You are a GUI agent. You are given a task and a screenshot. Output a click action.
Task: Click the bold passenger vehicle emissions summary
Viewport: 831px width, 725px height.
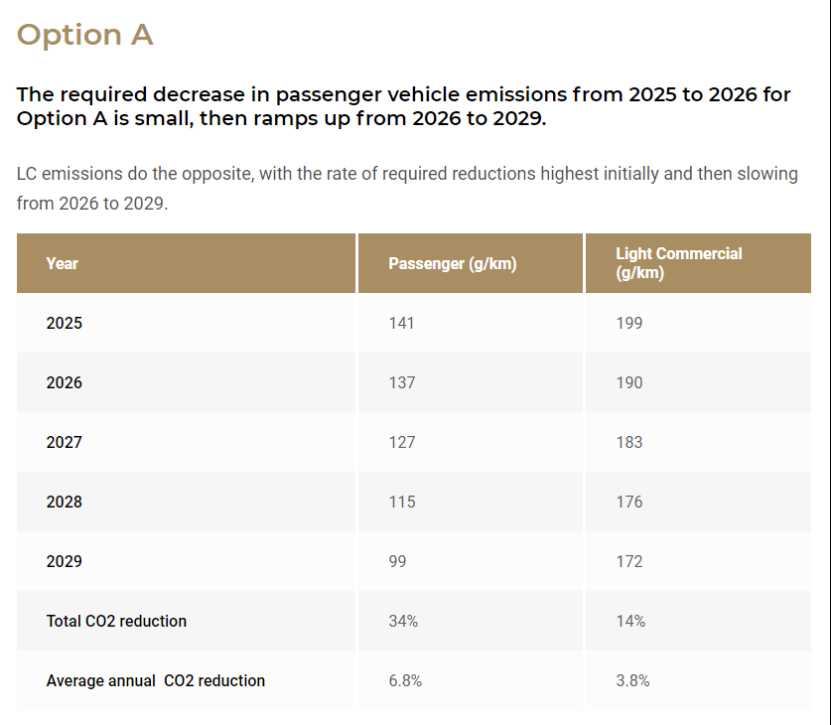point(403,106)
